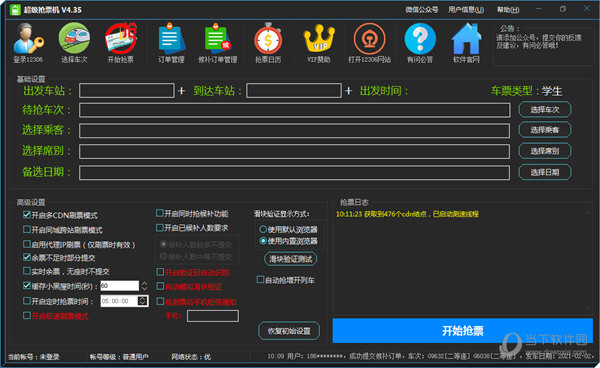
Task: Open the 抢票日历 calendar icon
Action: [x=268, y=42]
